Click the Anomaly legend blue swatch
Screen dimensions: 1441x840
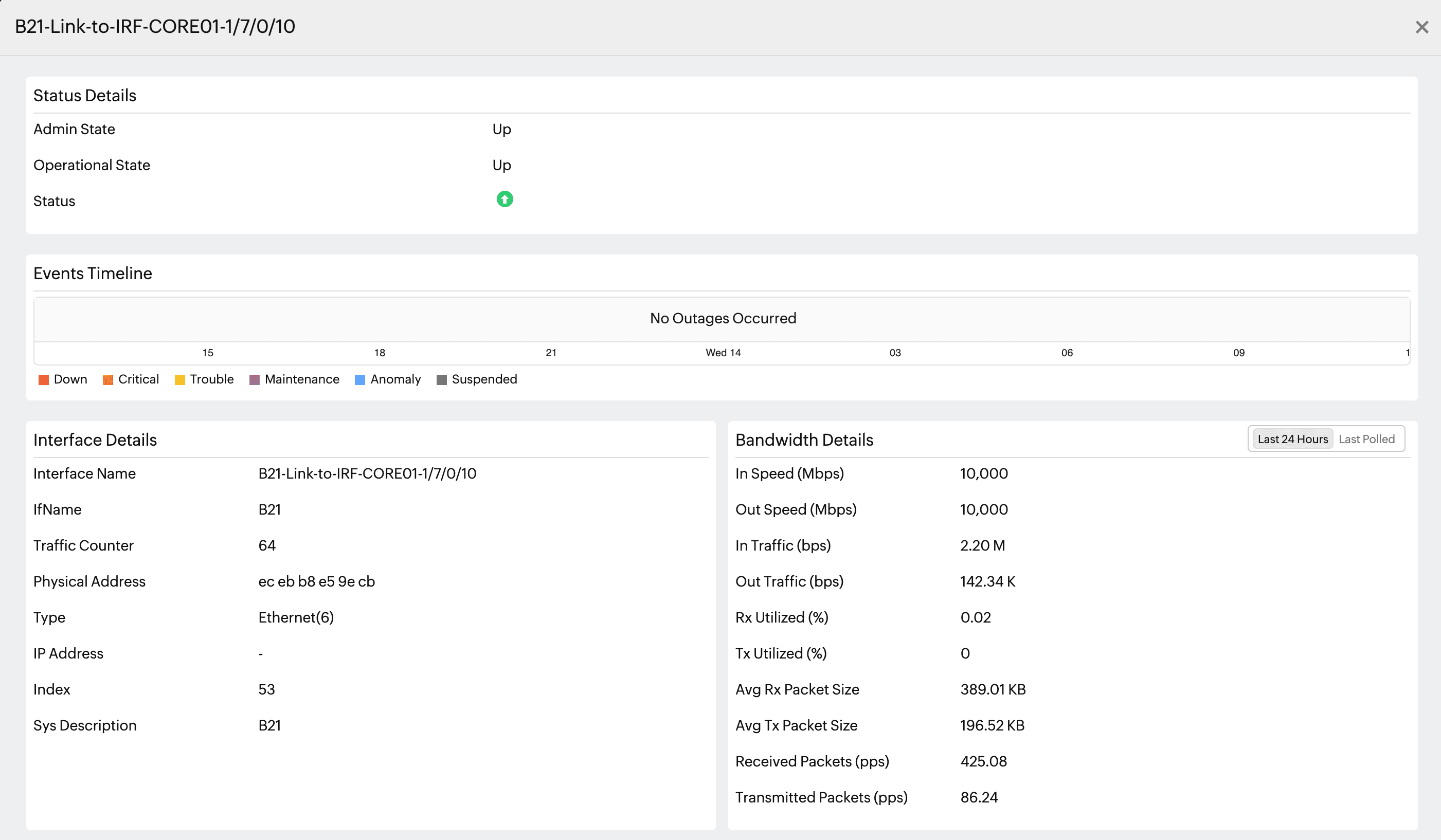(359, 380)
